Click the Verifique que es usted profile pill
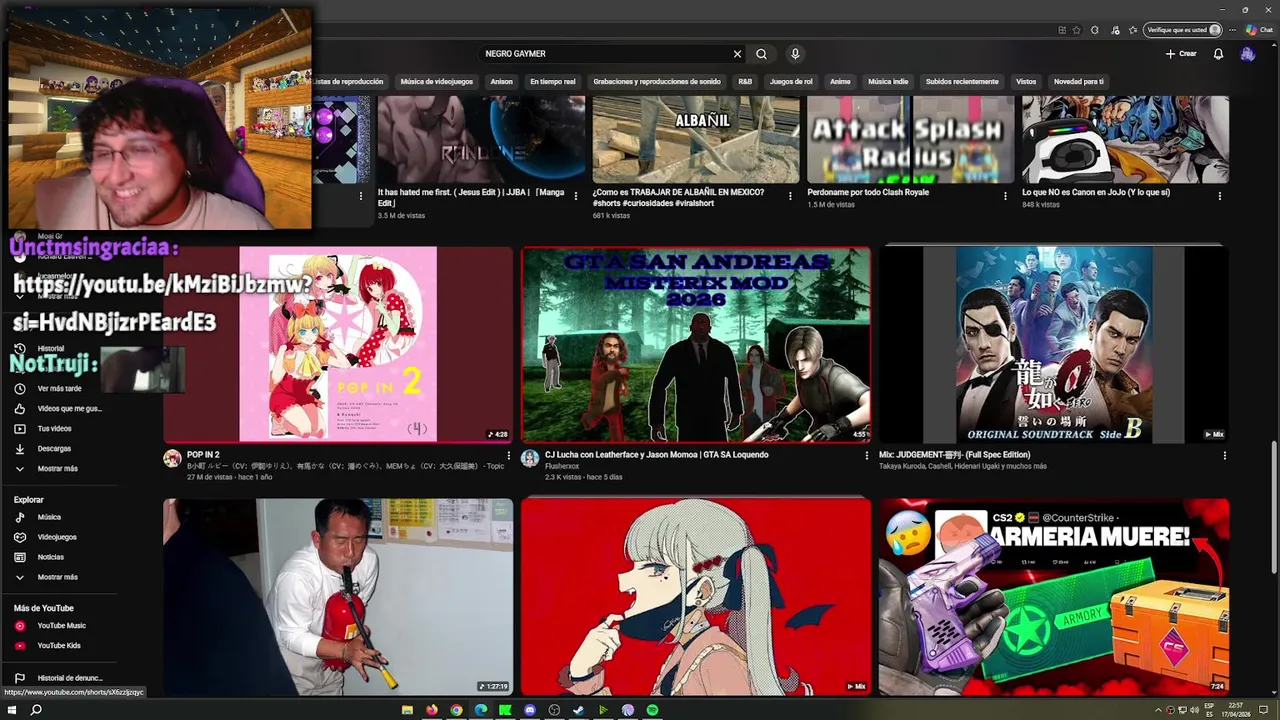Screen dimensions: 1280x720 click(x=1184, y=30)
